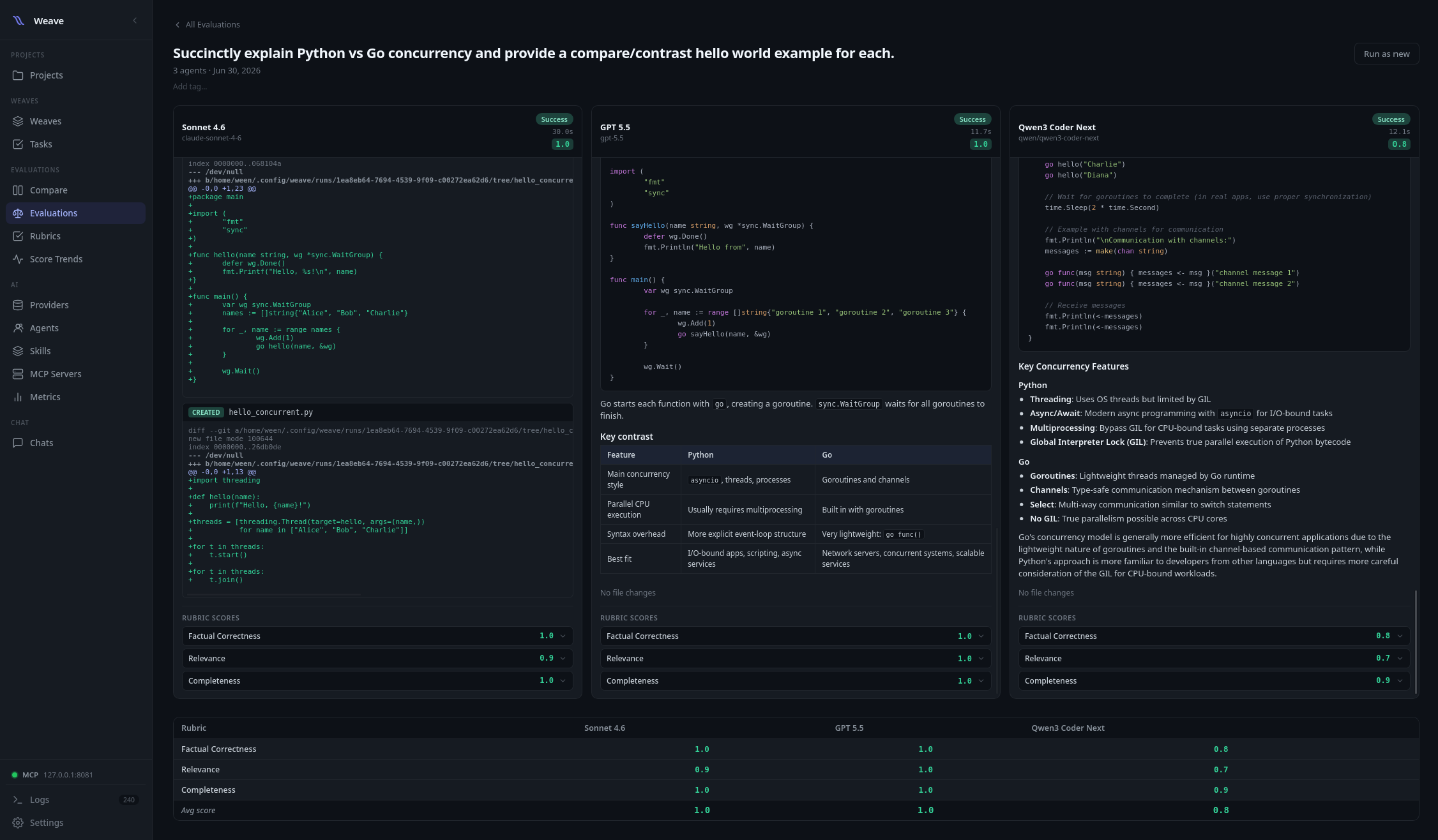This screenshot has height=840, width=1438.
Task: Click GPT 5.5 Success status badge
Action: (x=973, y=119)
